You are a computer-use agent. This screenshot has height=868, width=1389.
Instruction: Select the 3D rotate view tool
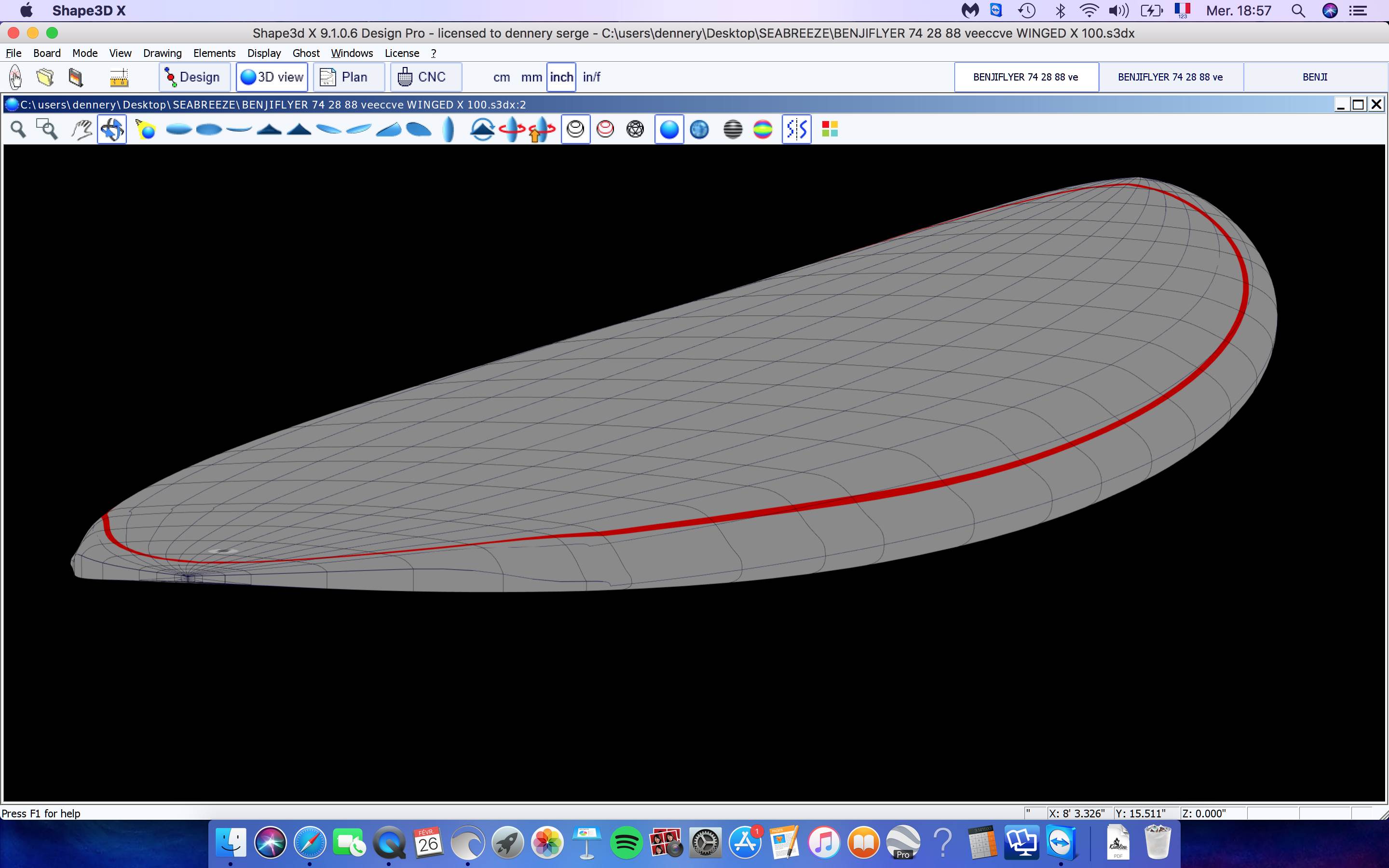click(x=112, y=129)
